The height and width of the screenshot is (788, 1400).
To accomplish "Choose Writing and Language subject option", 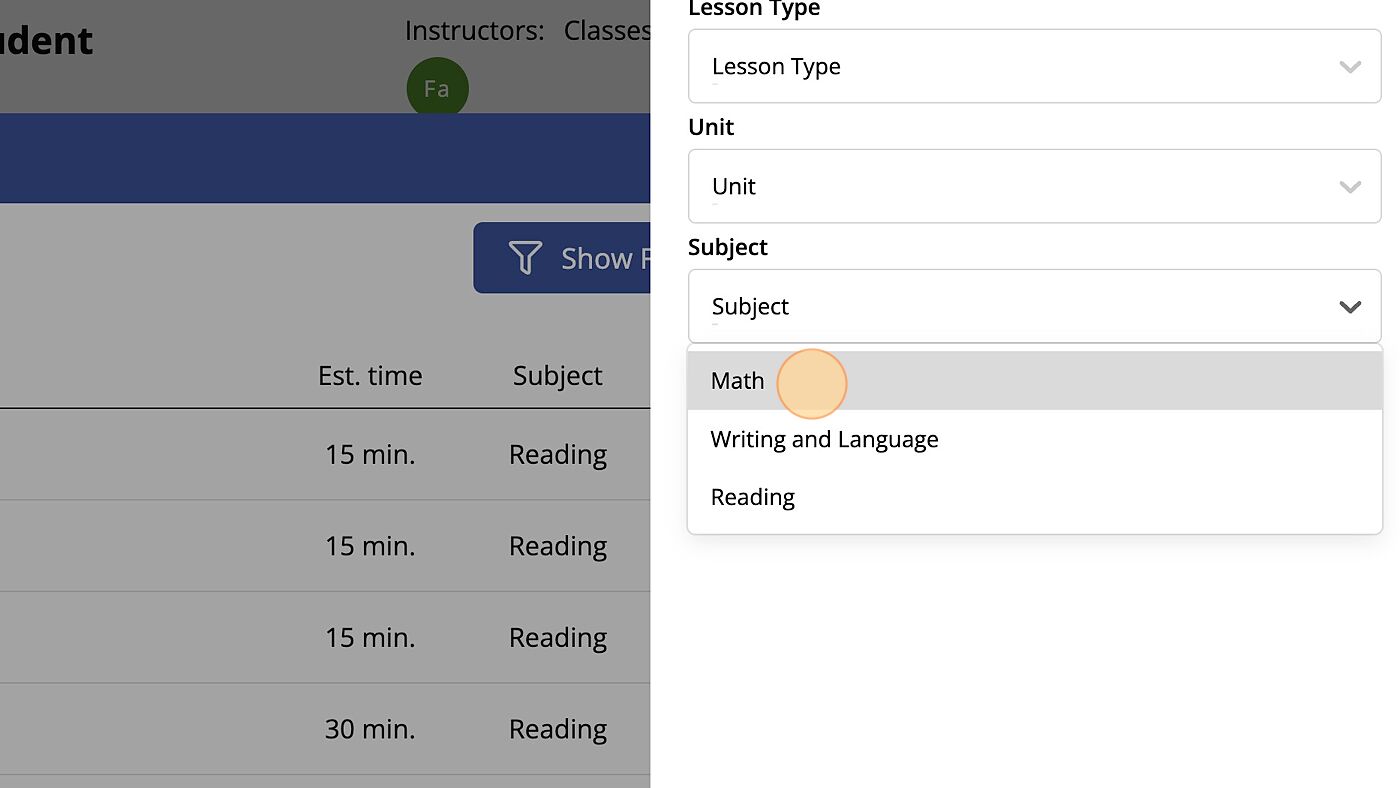I will [x=824, y=439].
